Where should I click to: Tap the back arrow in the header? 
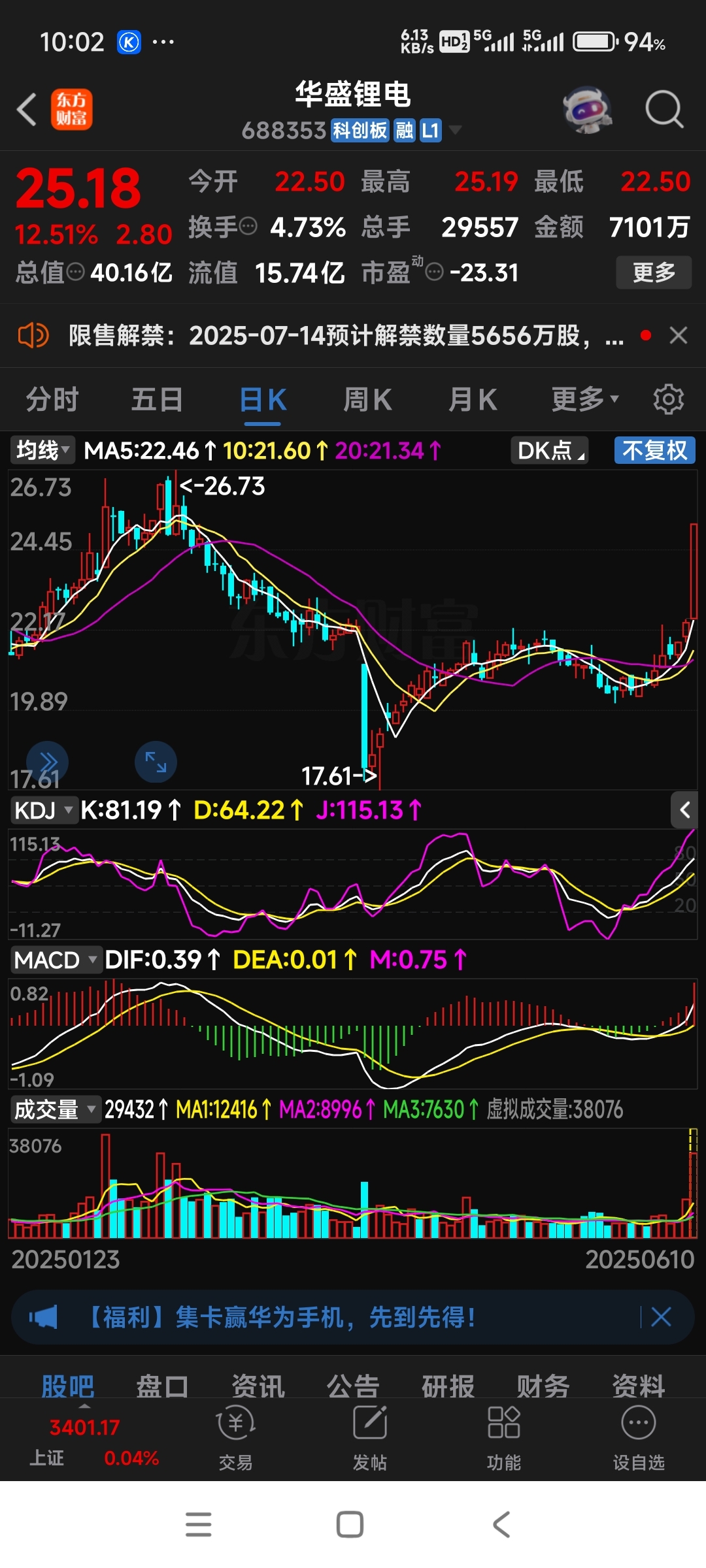(x=27, y=109)
